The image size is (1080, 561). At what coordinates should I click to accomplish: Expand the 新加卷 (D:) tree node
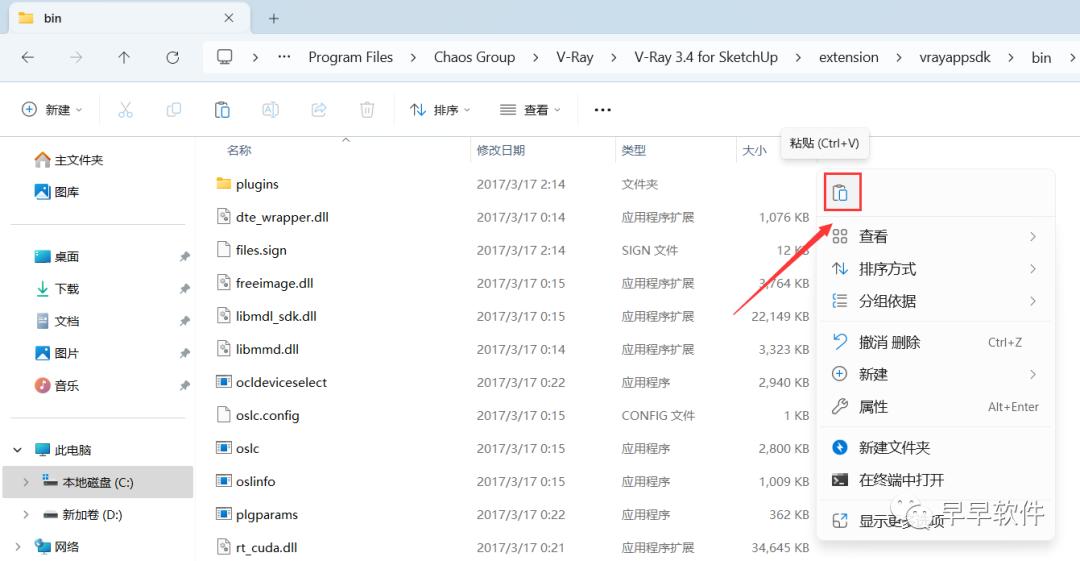(x=25, y=514)
